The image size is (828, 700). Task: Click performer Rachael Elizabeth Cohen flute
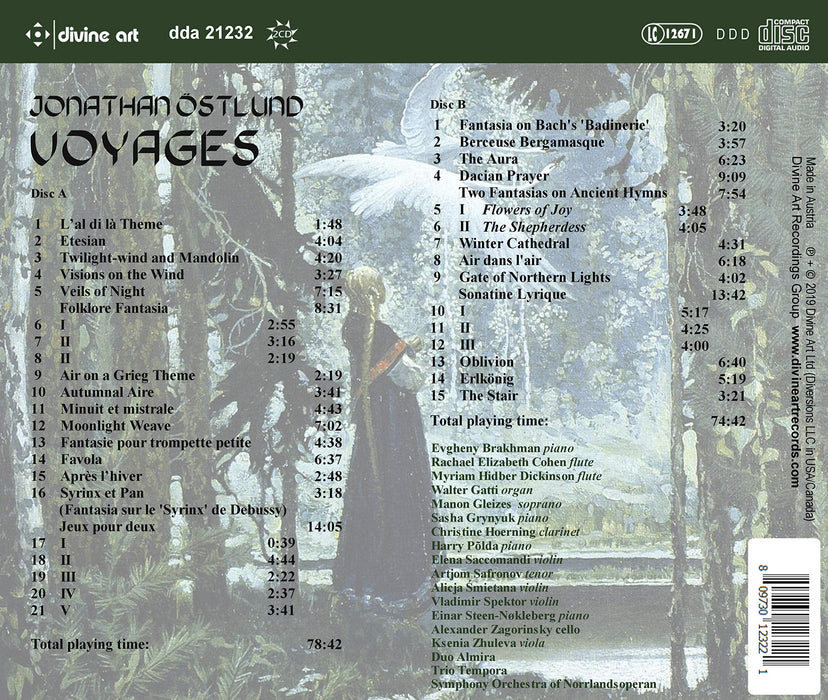click(512, 462)
